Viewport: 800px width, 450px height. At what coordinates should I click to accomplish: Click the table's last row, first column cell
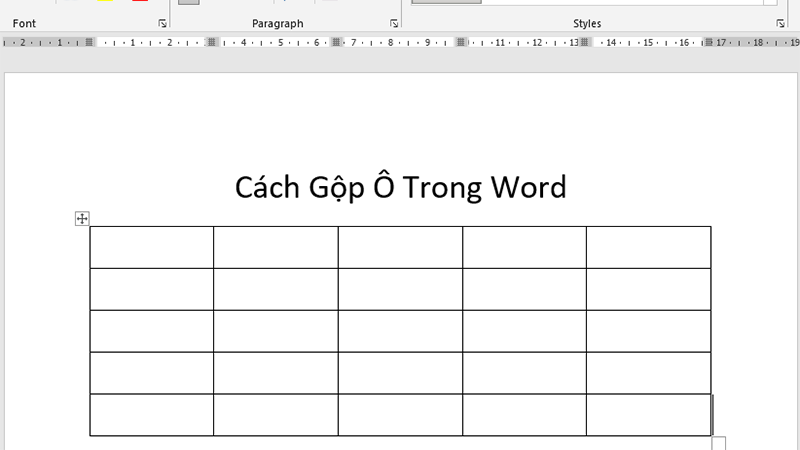[x=152, y=415]
